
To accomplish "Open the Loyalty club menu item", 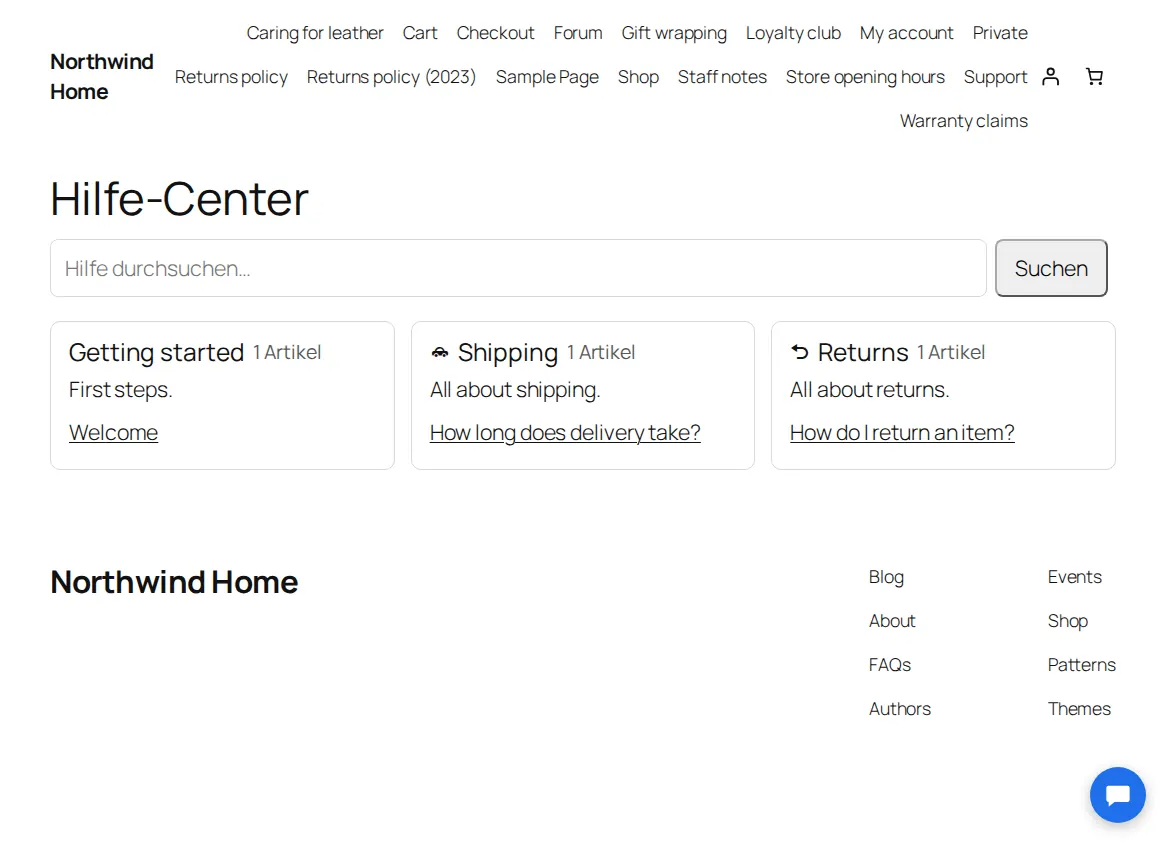I will click(x=793, y=33).
